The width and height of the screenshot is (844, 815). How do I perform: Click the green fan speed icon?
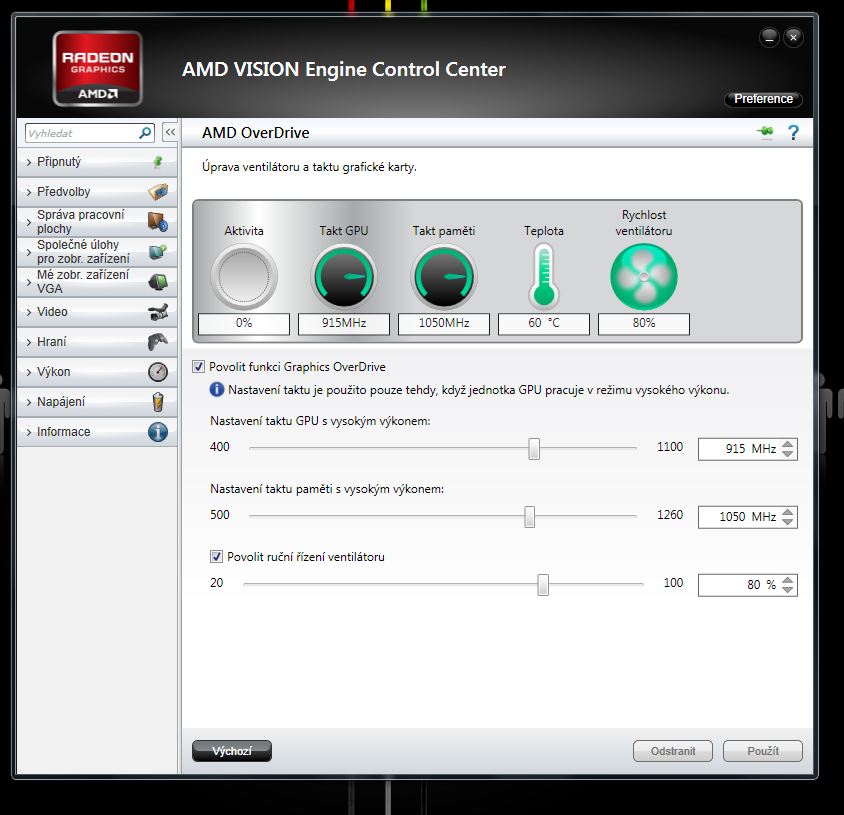(644, 277)
